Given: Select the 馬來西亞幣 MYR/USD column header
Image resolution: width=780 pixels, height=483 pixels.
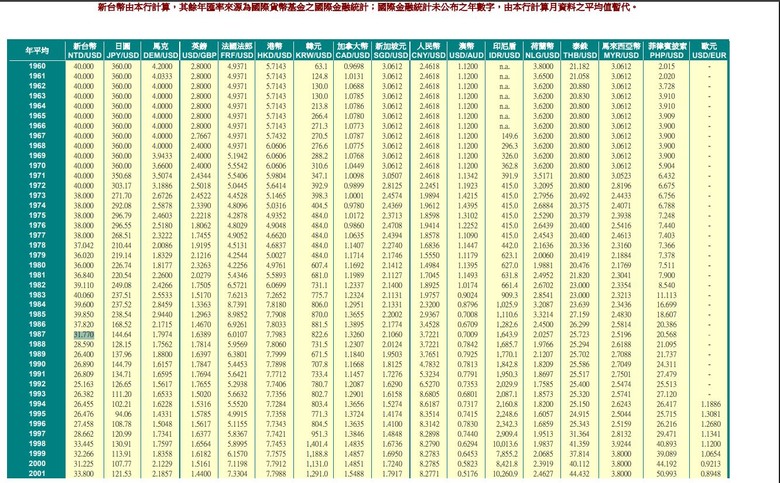Looking at the screenshot, I should tap(621, 51).
